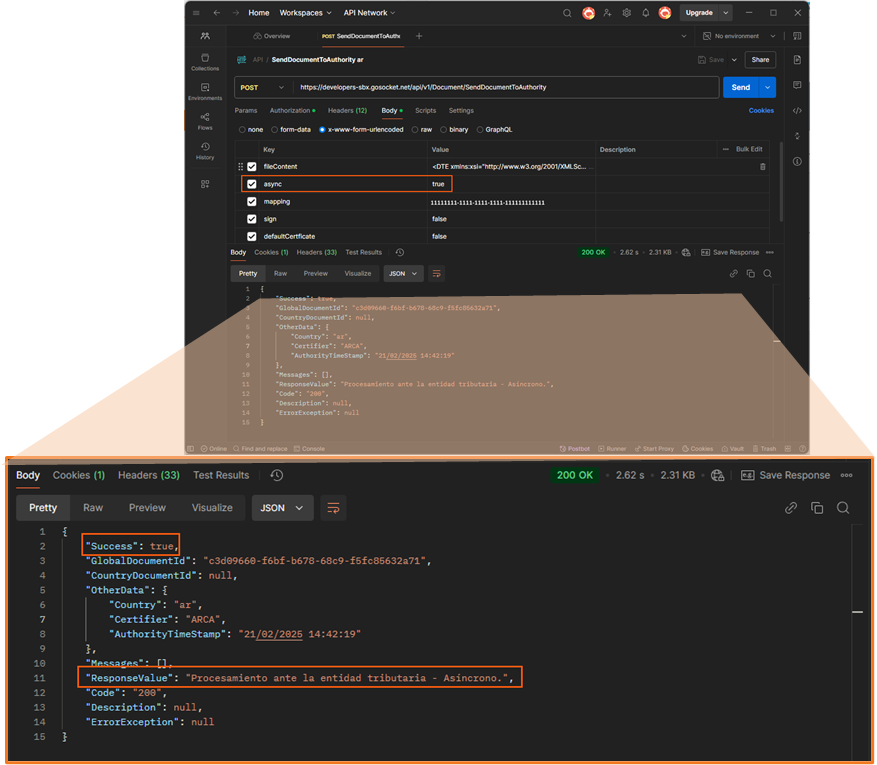Open the History sidebar panel

pos(205,151)
